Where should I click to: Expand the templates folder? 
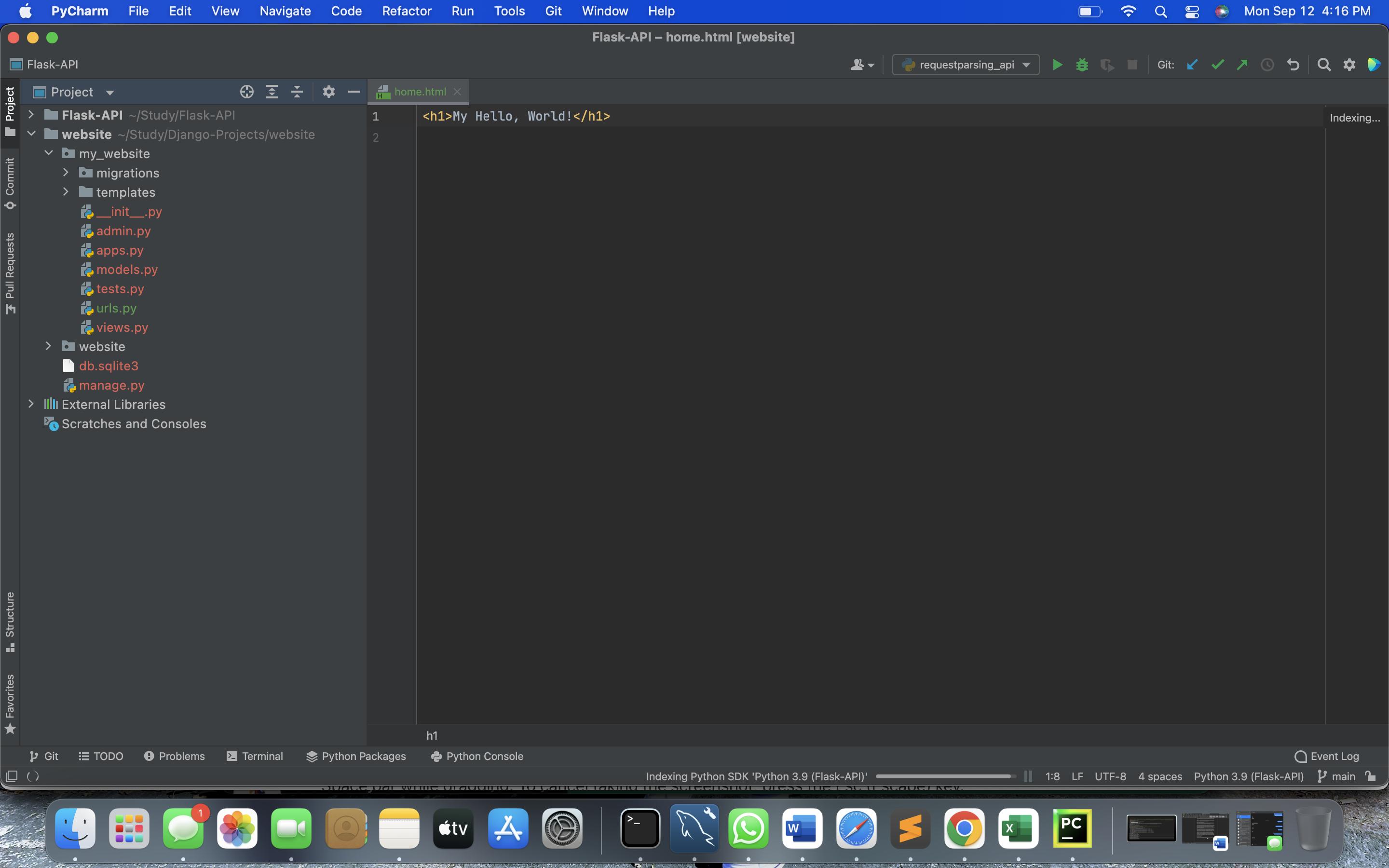pos(66,192)
